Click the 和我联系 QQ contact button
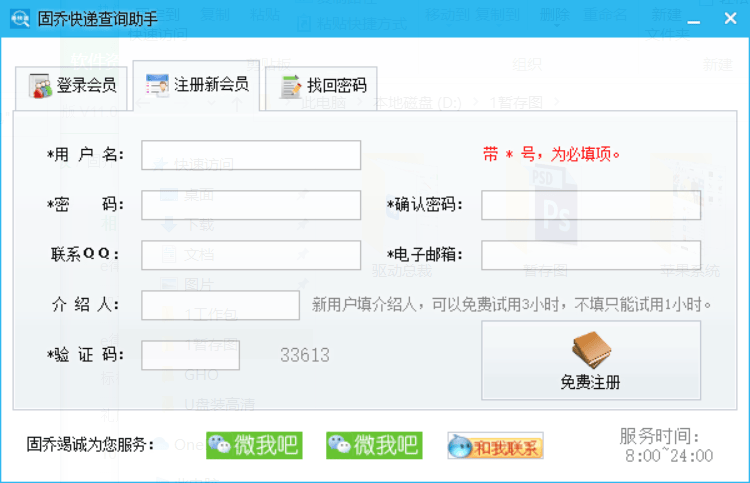Screen dimensions: 750x483 [x=496, y=446]
